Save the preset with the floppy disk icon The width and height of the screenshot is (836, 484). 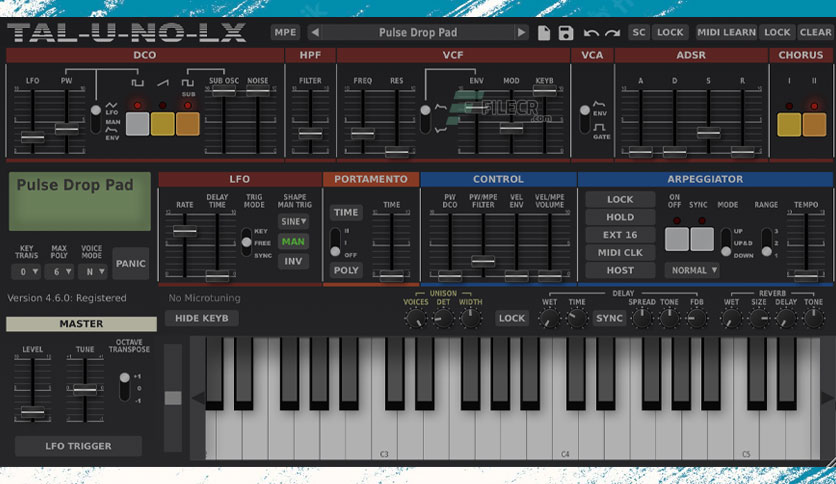[x=566, y=33]
